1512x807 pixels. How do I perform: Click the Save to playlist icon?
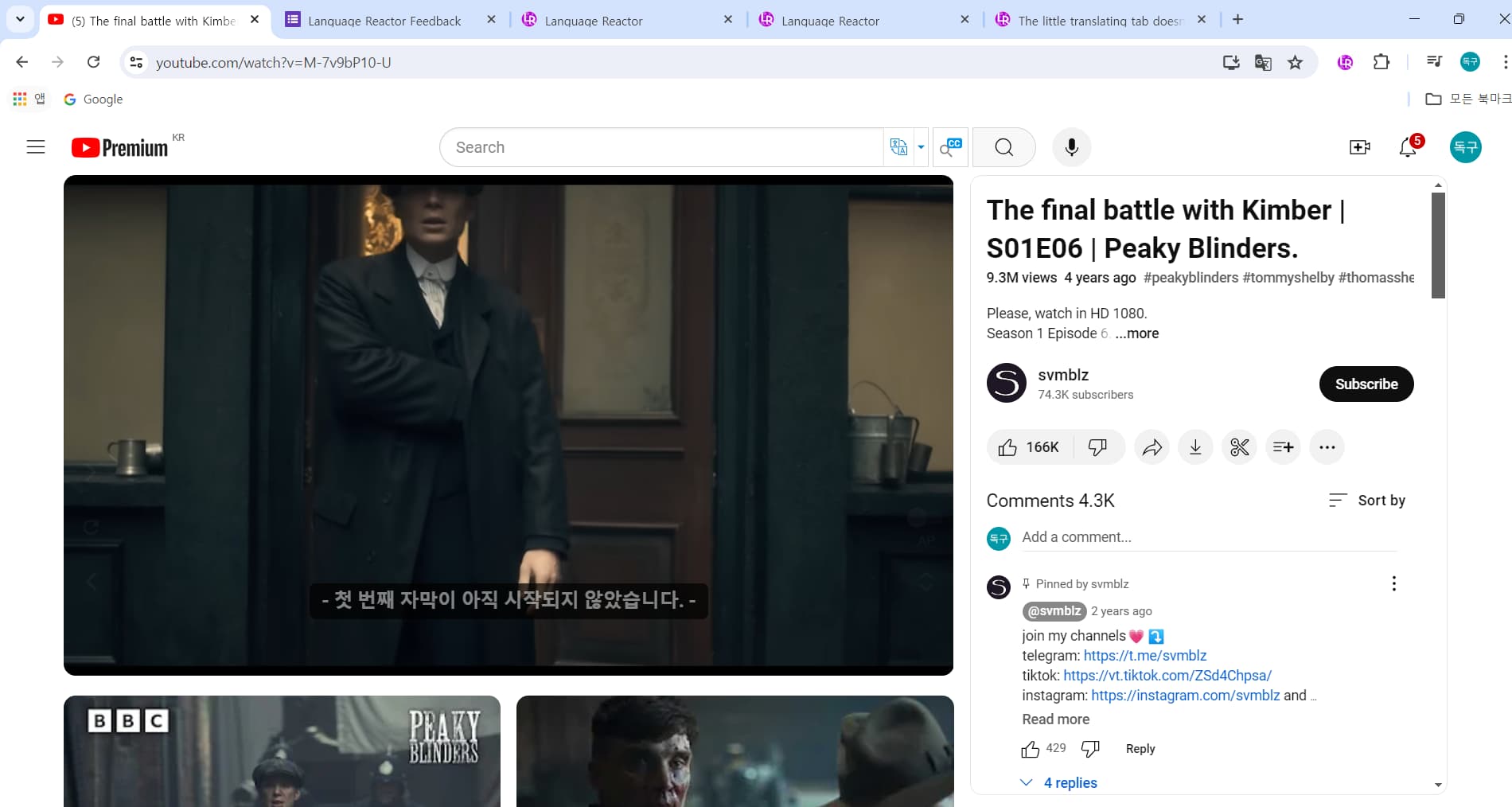(1283, 447)
